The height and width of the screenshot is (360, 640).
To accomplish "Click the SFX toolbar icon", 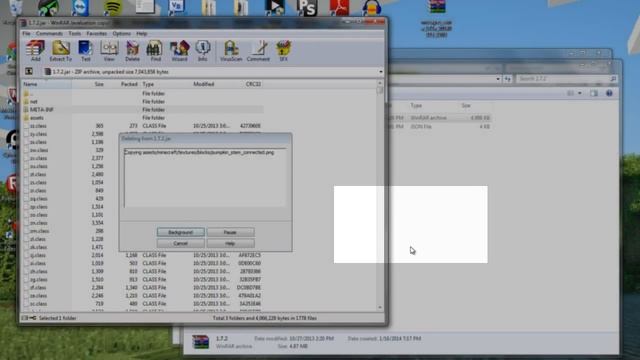I will (283, 51).
